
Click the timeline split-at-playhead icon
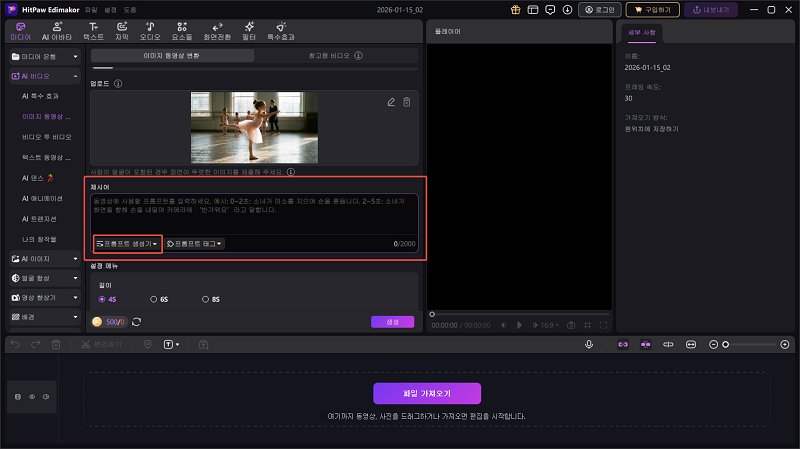pyautogui.click(x=668, y=345)
